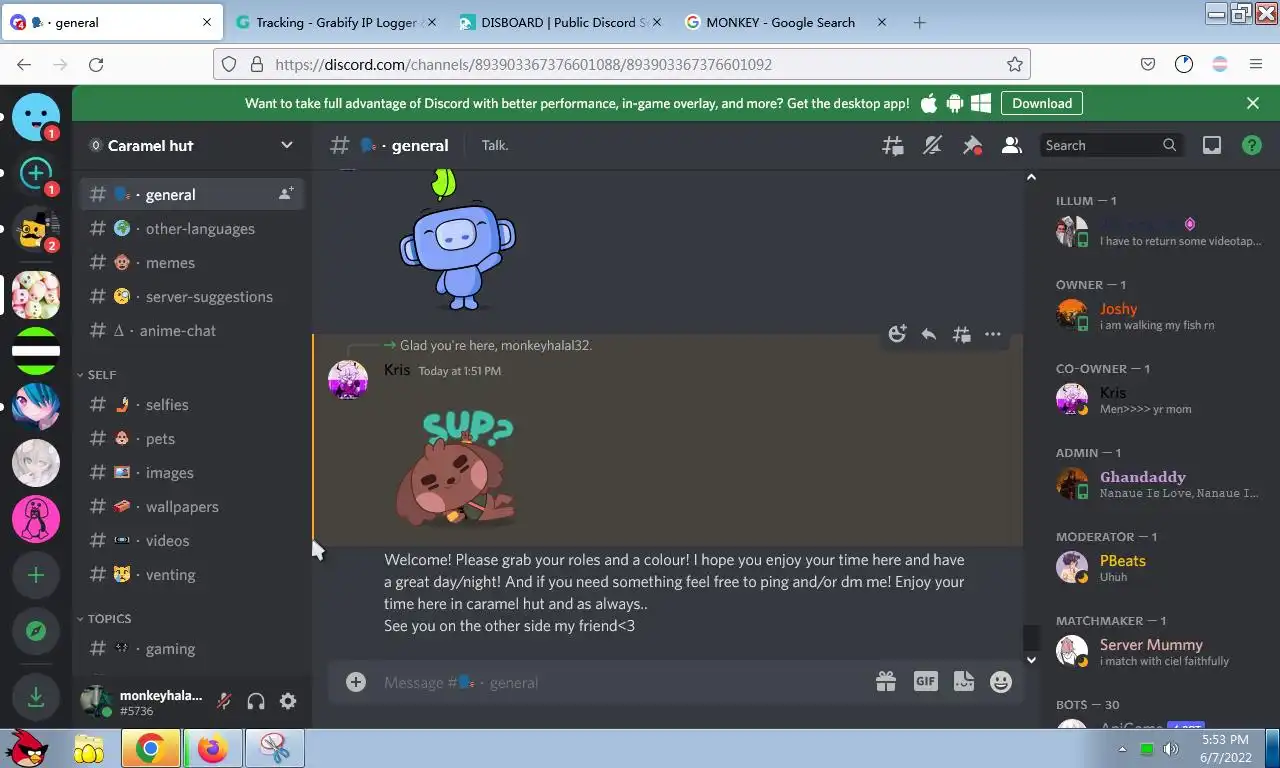This screenshot has height=768, width=1280.
Task: Click the Angry Birds start icon
Action: tap(27, 748)
